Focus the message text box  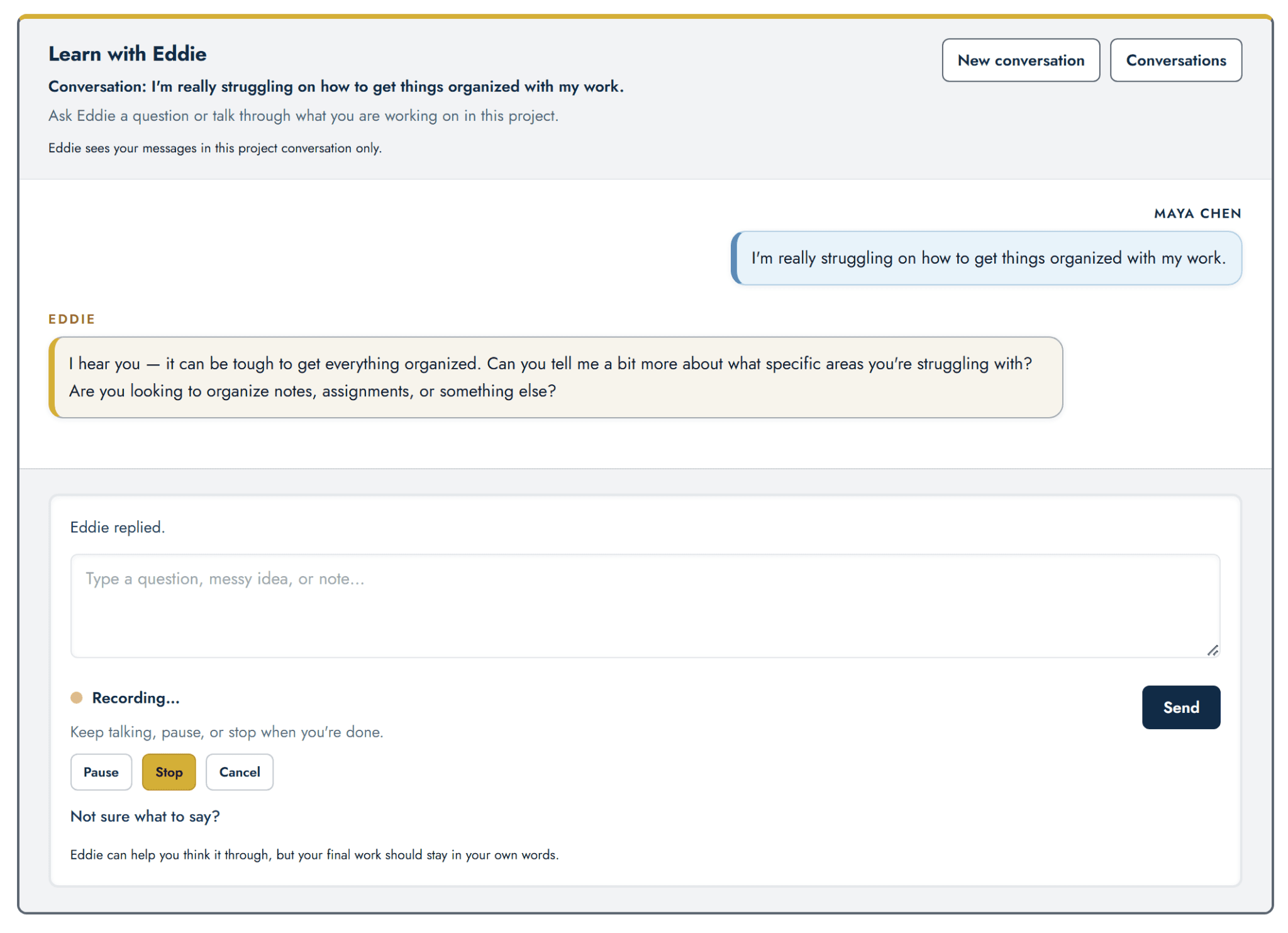click(645, 606)
